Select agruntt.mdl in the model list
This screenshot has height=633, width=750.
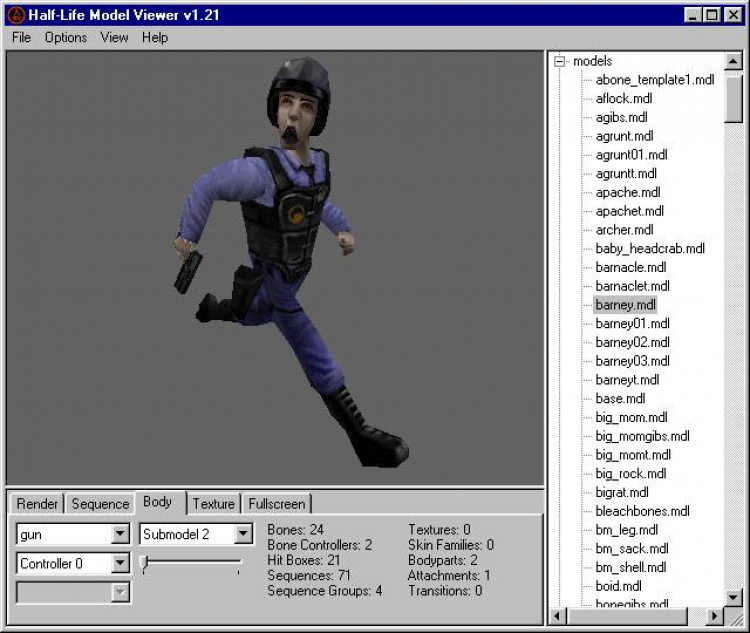(626, 173)
